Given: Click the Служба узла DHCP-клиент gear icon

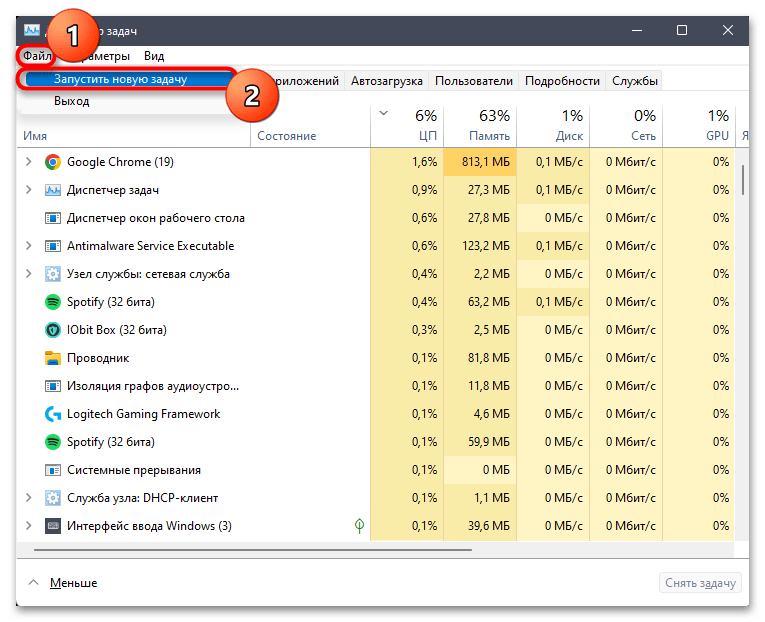Looking at the screenshot, I should (53, 498).
